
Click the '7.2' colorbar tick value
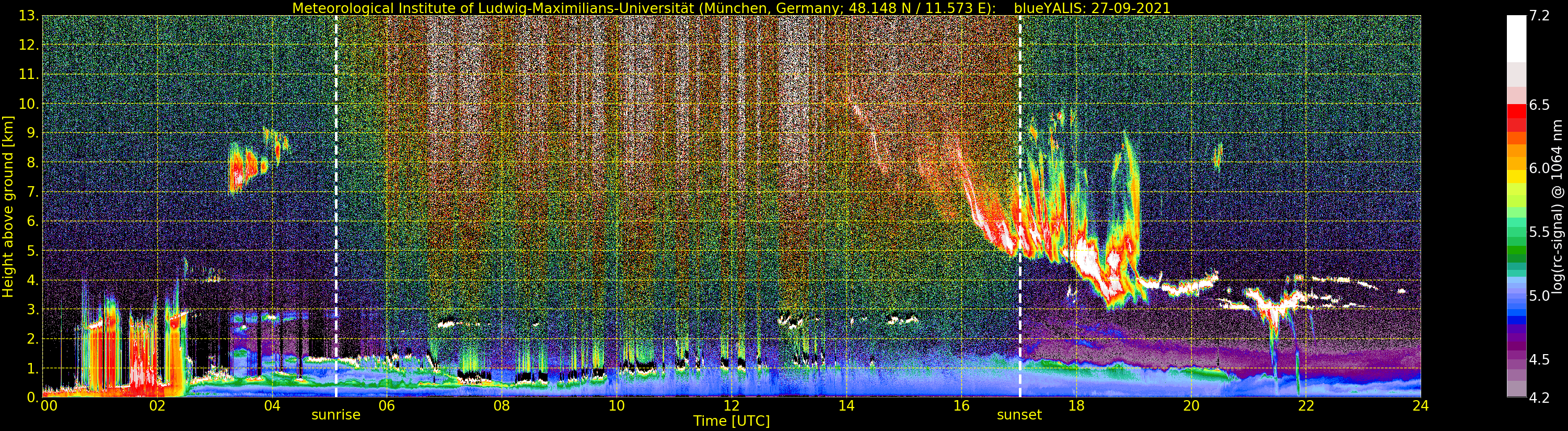tap(1540, 16)
